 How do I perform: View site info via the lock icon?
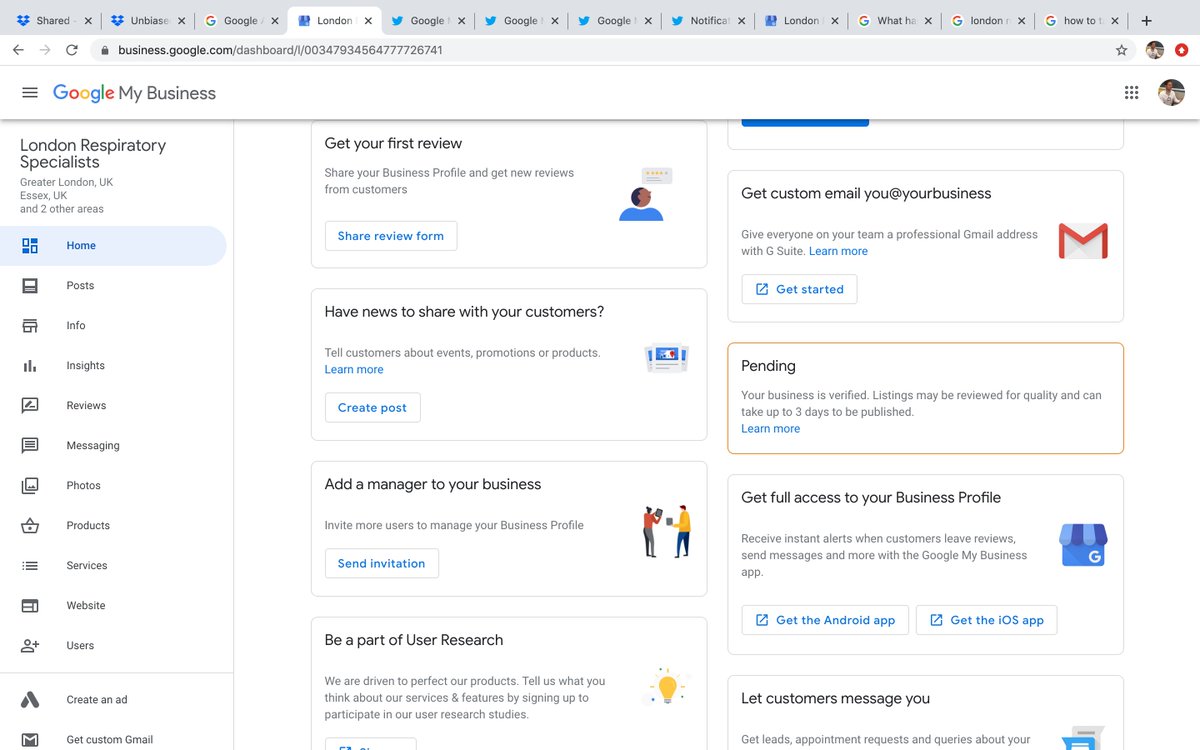click(x=104, y=49)
